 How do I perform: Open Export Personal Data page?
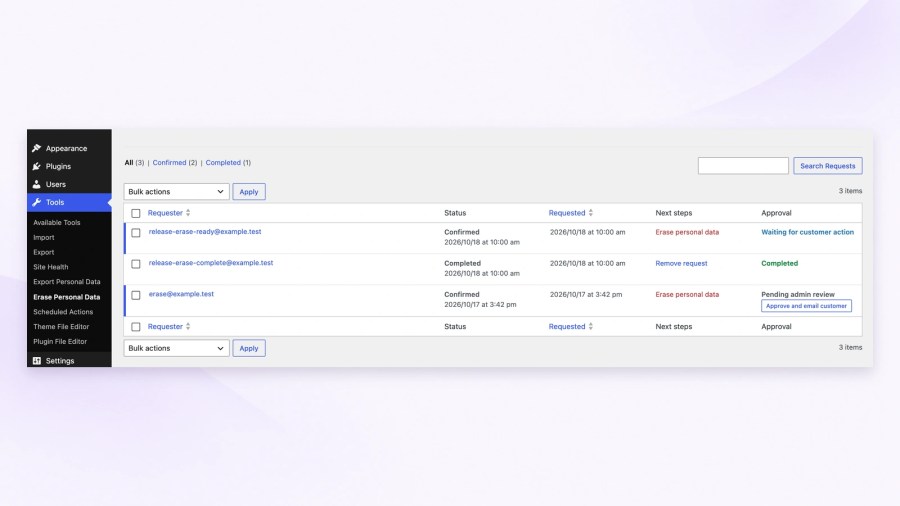tap(67, 282)
